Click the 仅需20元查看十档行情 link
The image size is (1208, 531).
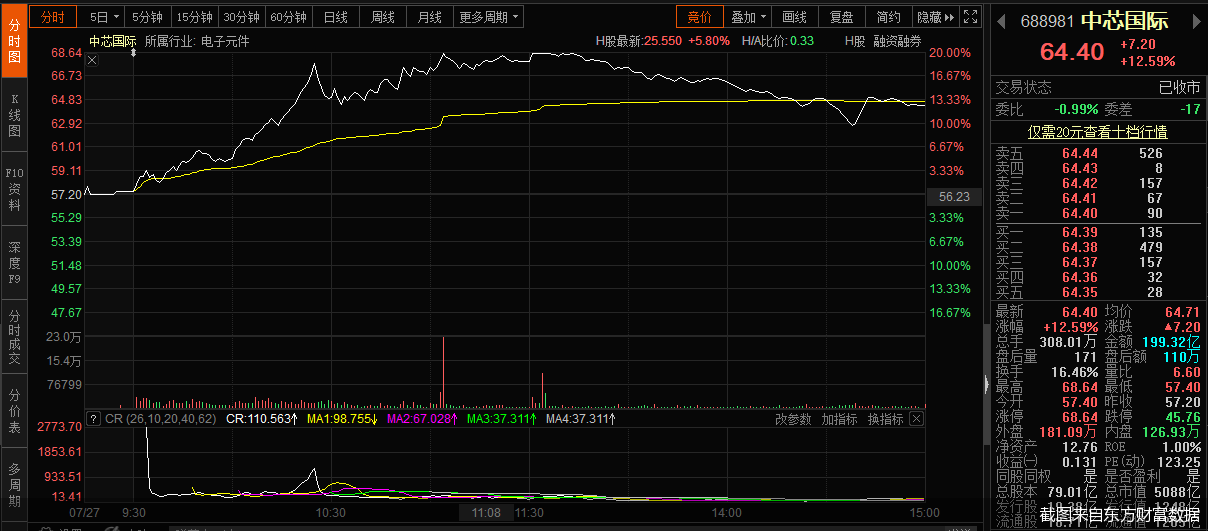(1098, 131)
